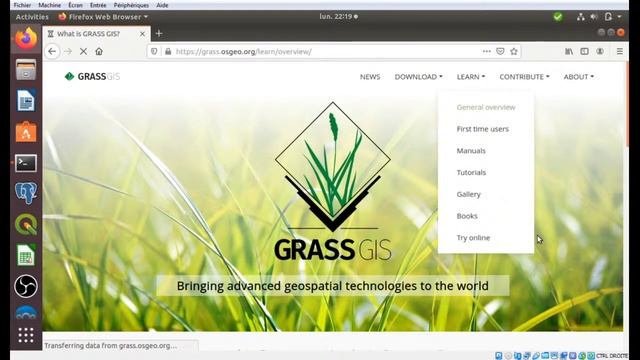640x360 pixels.
Task: Save page to Pocket
Action: tap(500, 51)
